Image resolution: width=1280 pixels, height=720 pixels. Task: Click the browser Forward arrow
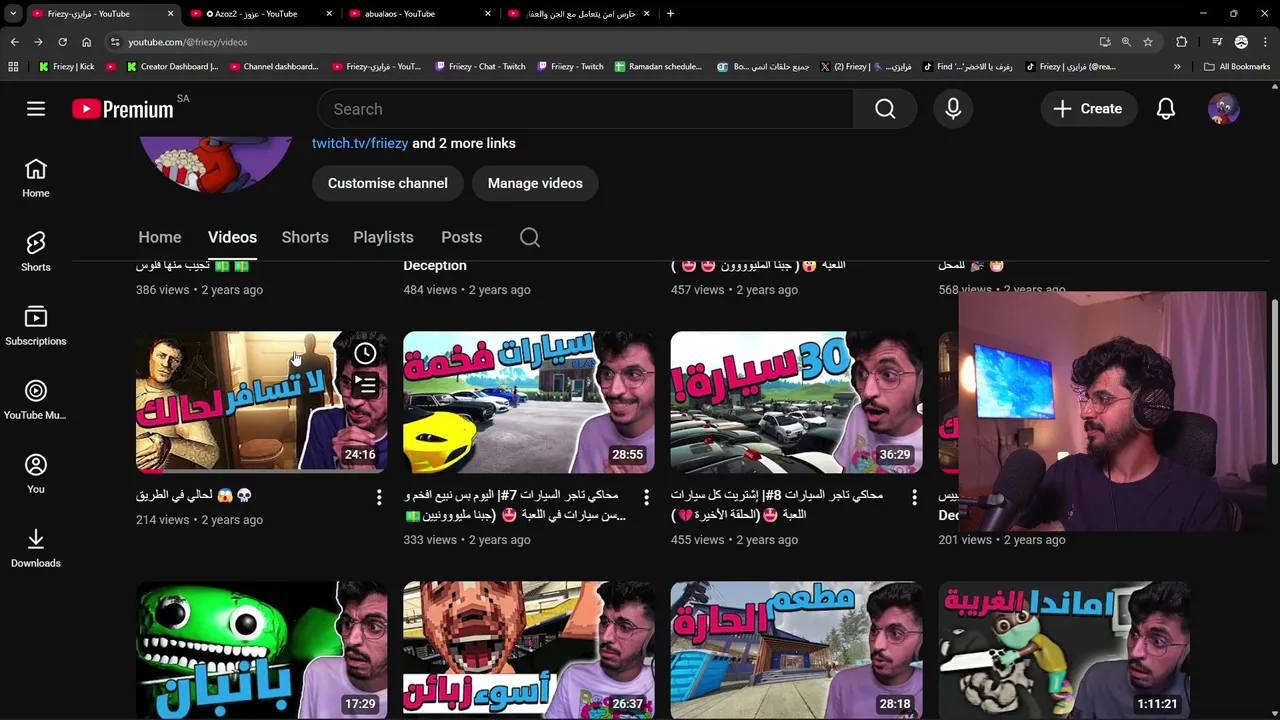click(38, 42)
